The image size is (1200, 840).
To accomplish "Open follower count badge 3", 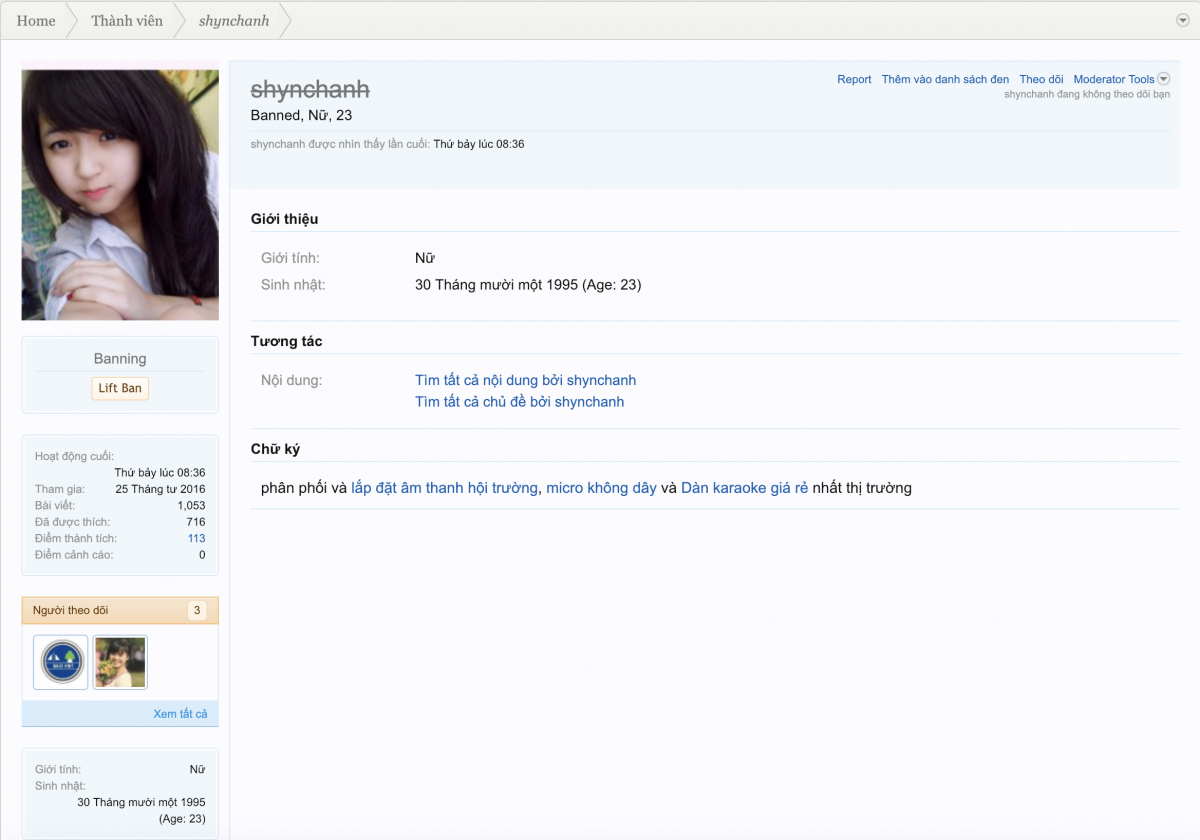I will (x=197, y=610).
